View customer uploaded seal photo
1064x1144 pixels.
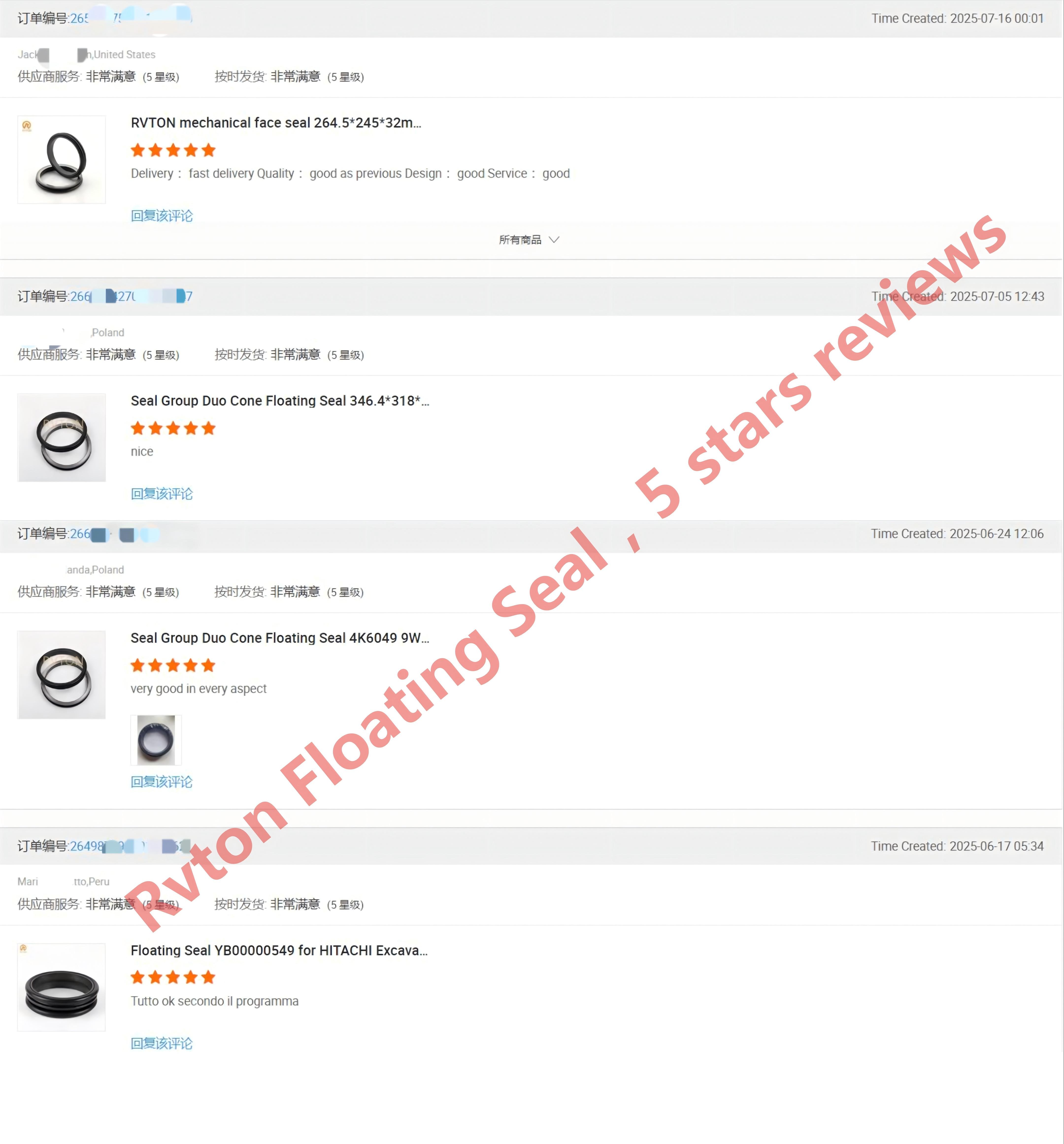(156, 740)
